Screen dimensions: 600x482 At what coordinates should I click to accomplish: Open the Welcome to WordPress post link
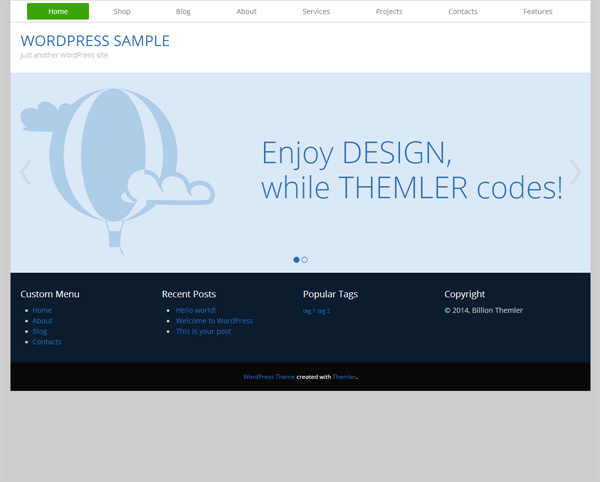coord(214,321)
